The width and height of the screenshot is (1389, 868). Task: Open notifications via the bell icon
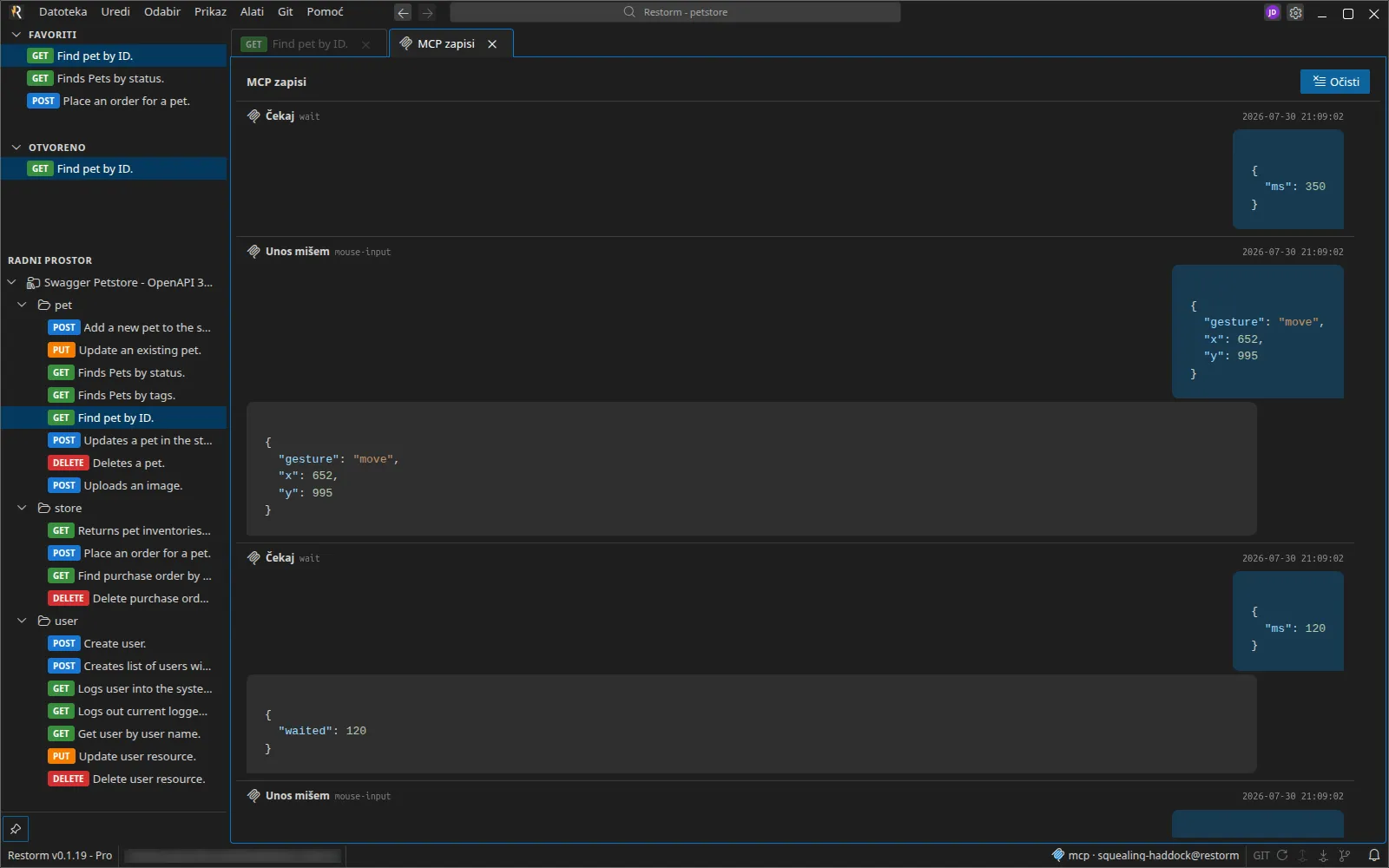click(1373, 855)
